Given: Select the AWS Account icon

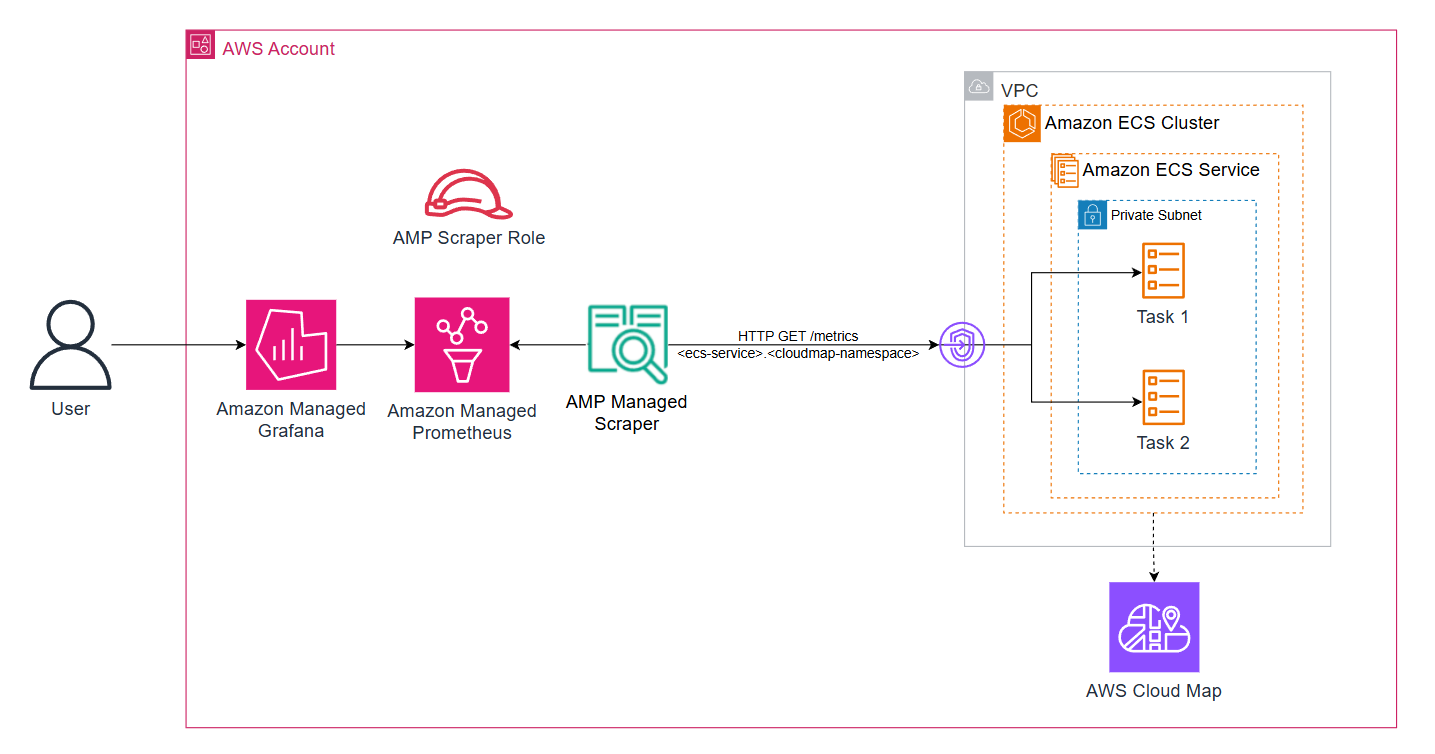Looking at the screenshot, I should click(198, 44).
